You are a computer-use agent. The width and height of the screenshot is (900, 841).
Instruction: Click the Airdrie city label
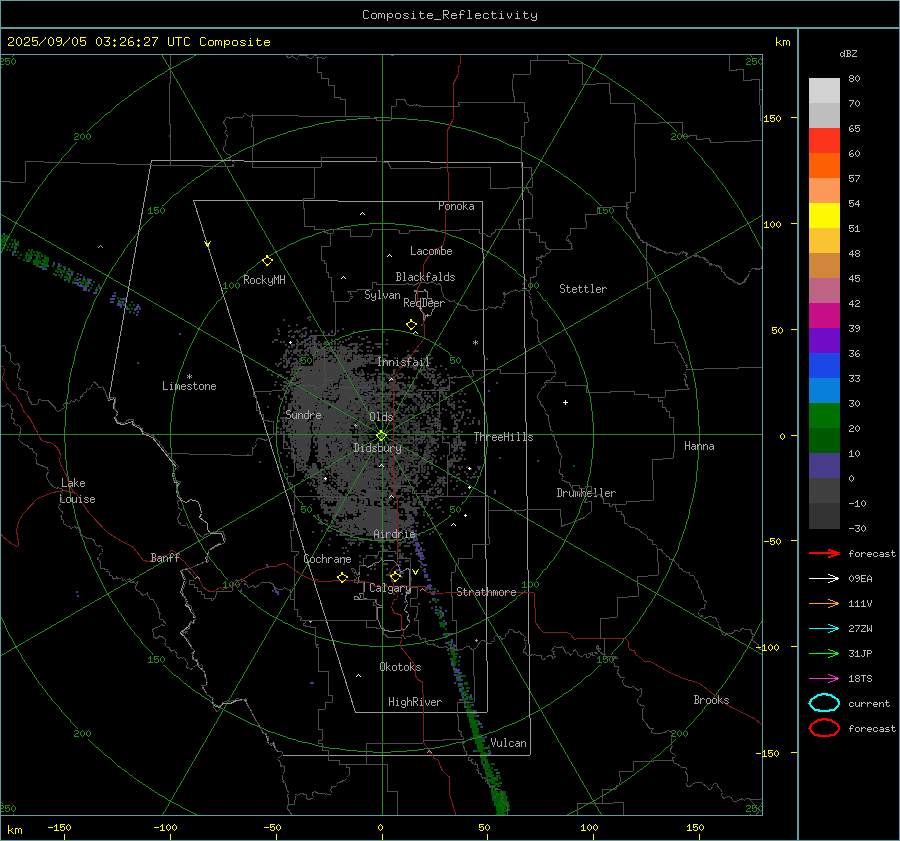[394, 534]
